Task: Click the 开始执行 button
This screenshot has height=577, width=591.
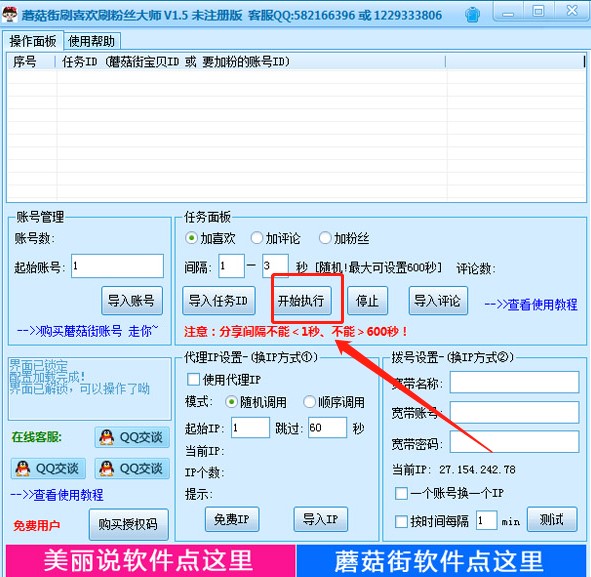Action: 302,300
